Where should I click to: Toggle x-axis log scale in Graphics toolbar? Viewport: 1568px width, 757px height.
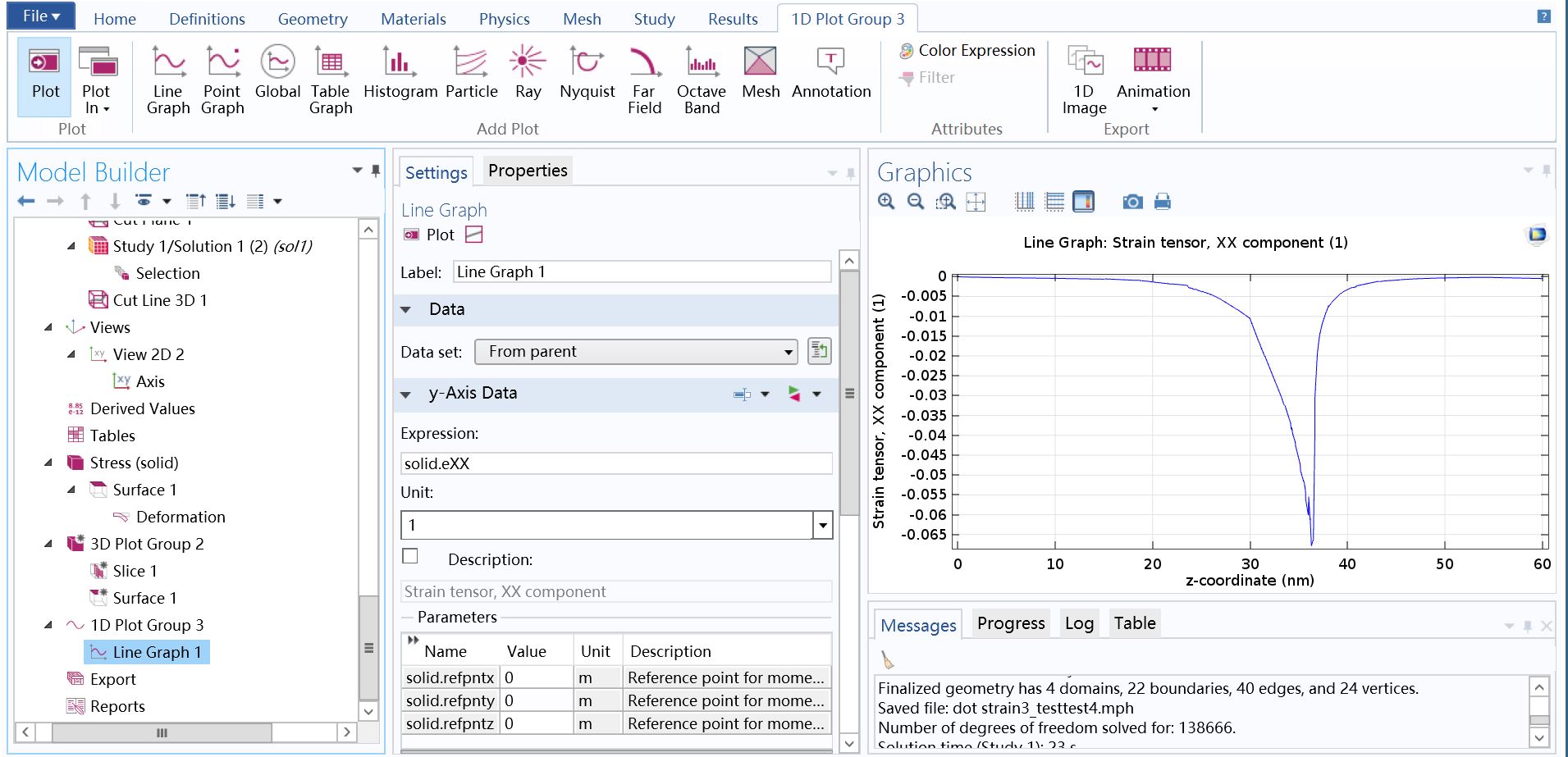click(x=1025, y=202)
